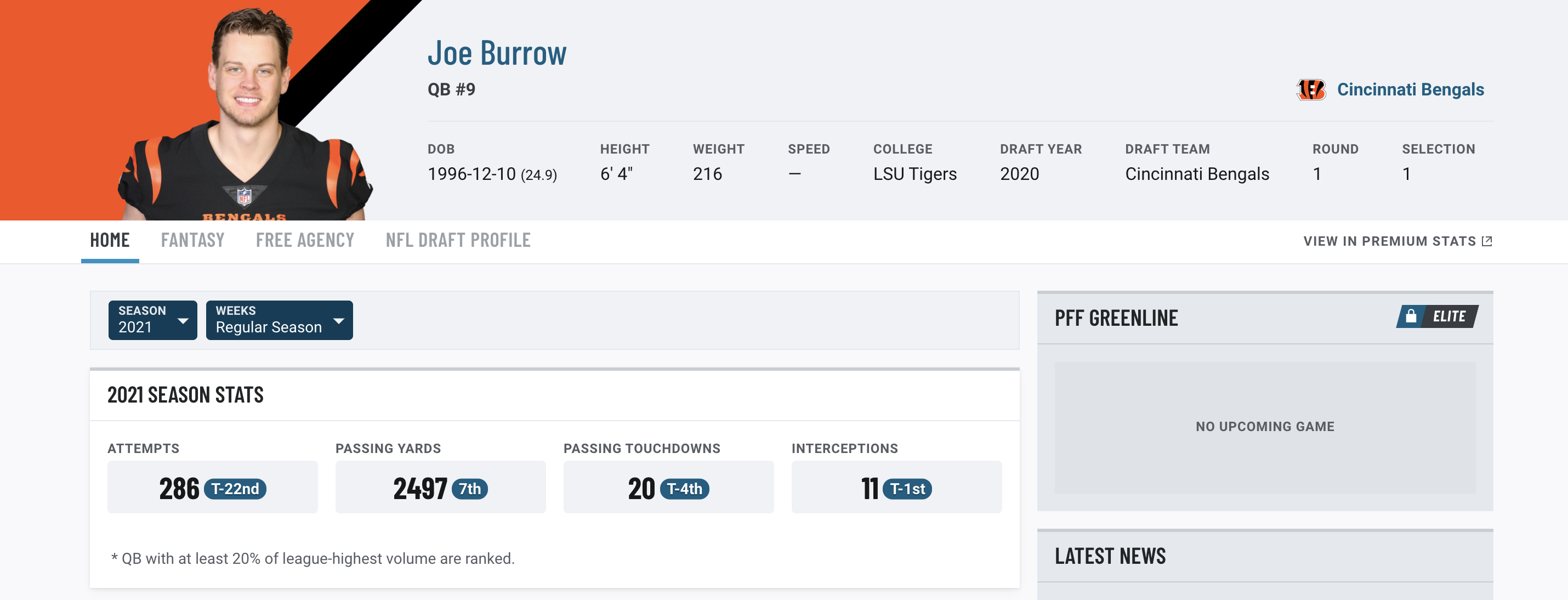This screenshot has width=1568, height=600.
Task: Open the Cincinnati Bengals team link
Action: click(x=1410, y=89)
